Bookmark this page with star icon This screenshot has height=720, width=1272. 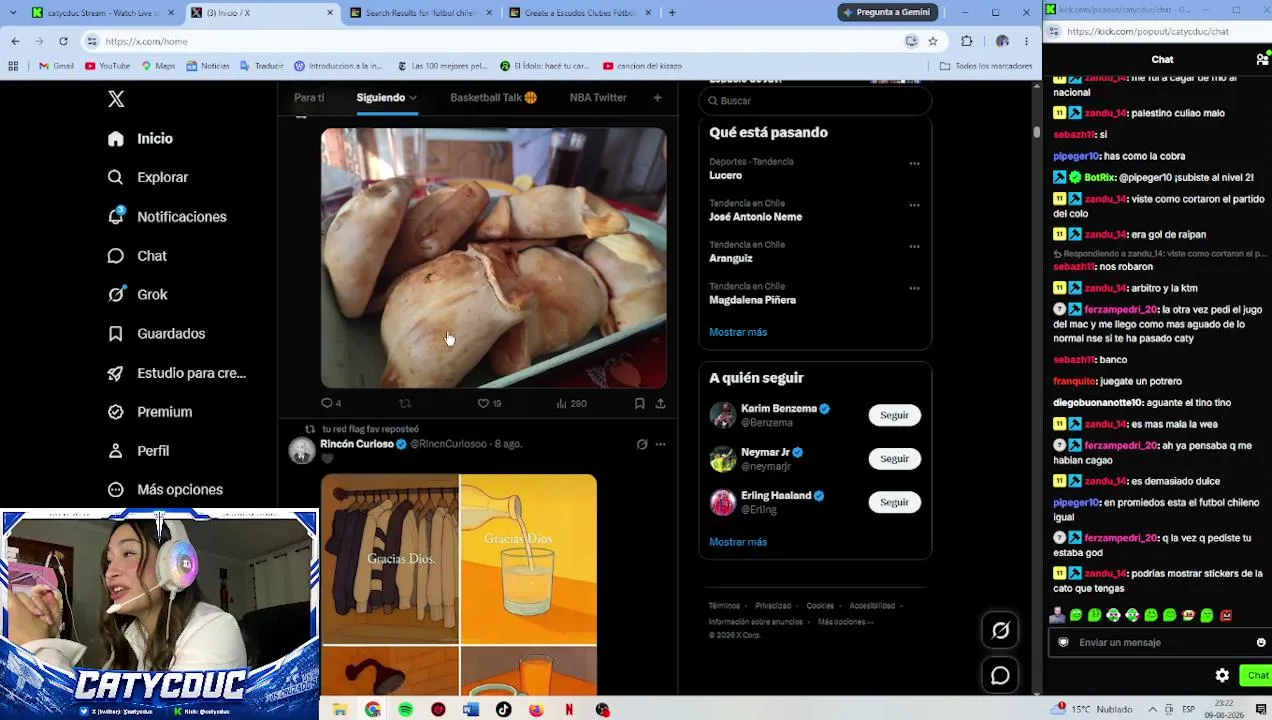pyautogui.click(x=933, y=41)
